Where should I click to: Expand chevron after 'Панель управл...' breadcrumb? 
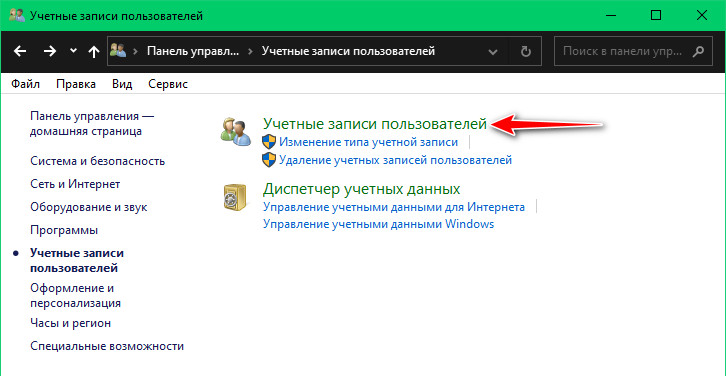pyautogui.click(x=250, y=51)
